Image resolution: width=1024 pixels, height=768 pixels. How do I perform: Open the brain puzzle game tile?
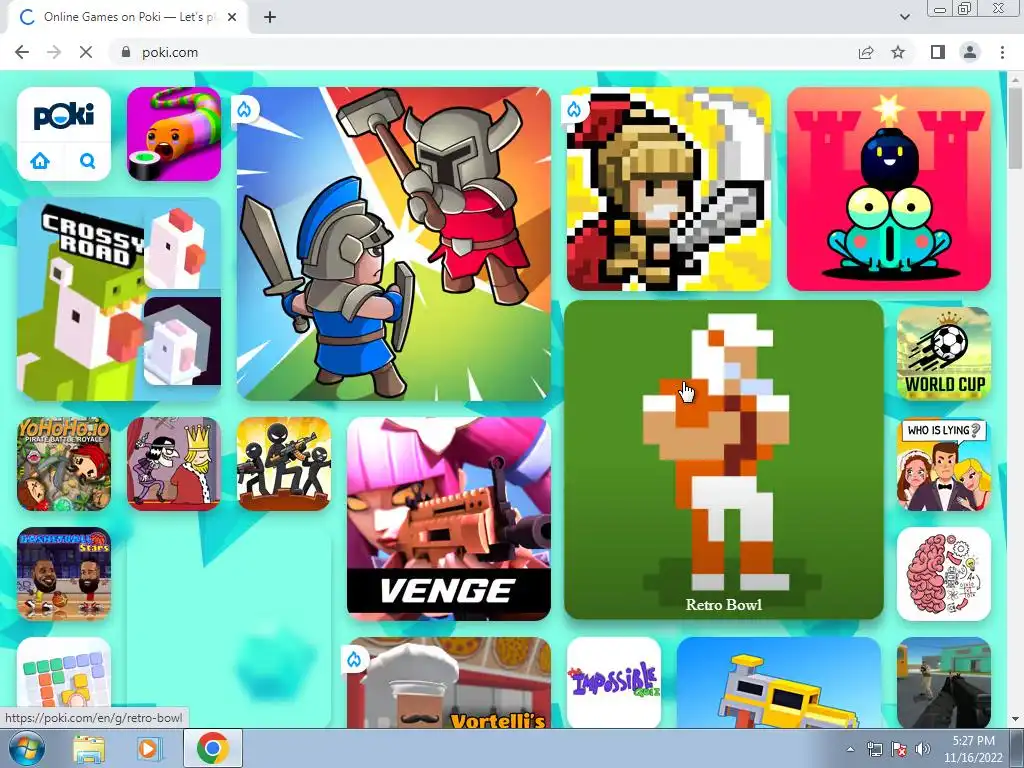pos(944,574)
